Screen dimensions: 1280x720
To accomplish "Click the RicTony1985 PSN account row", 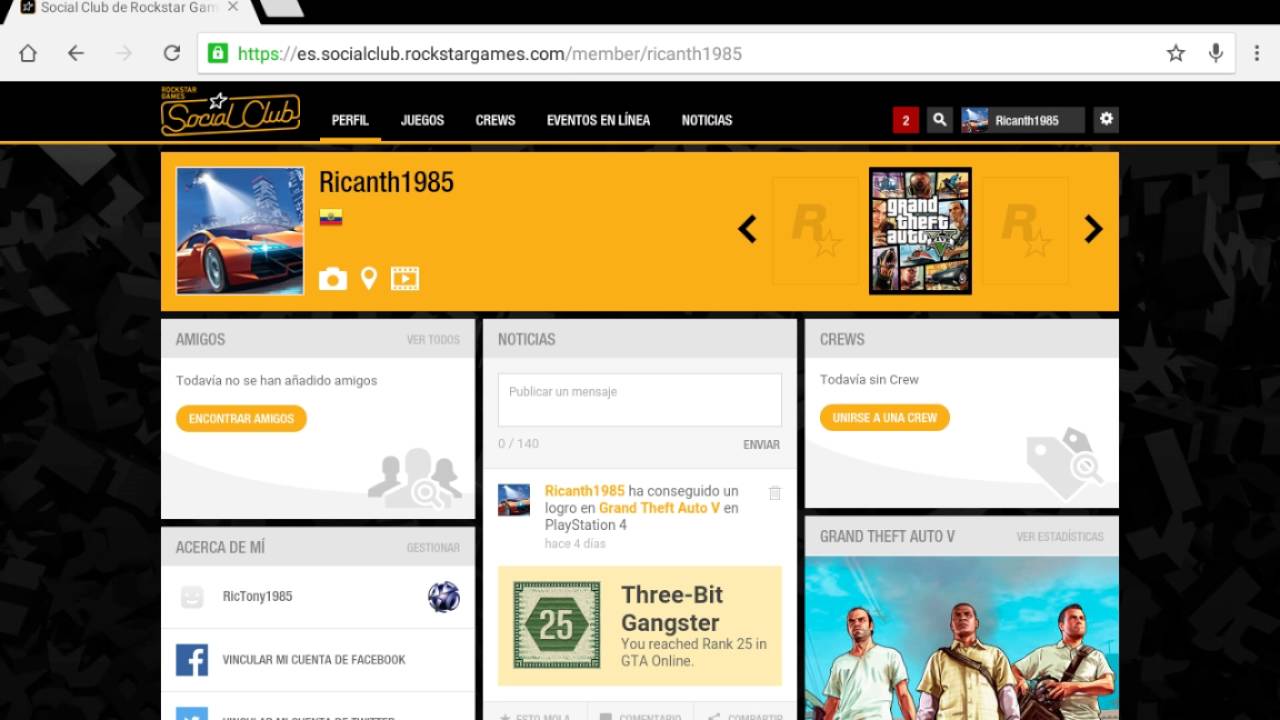I will (318, 597).
